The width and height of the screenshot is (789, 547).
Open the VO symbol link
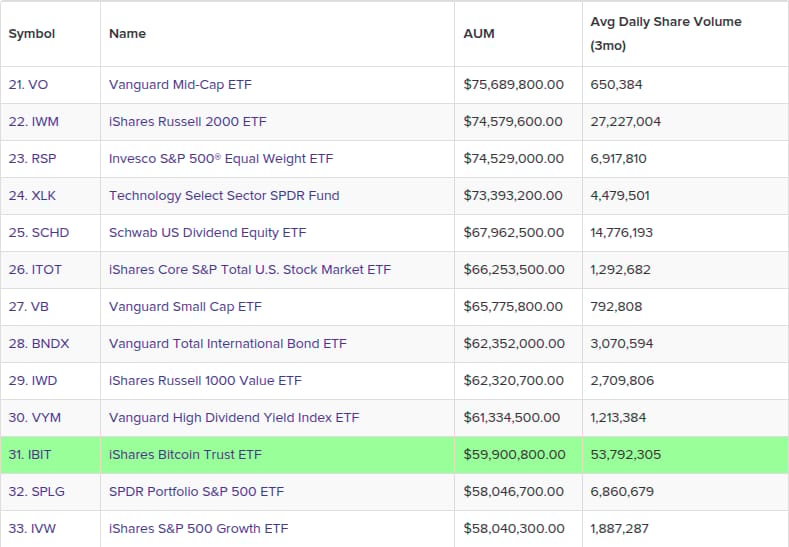(28, 85)
